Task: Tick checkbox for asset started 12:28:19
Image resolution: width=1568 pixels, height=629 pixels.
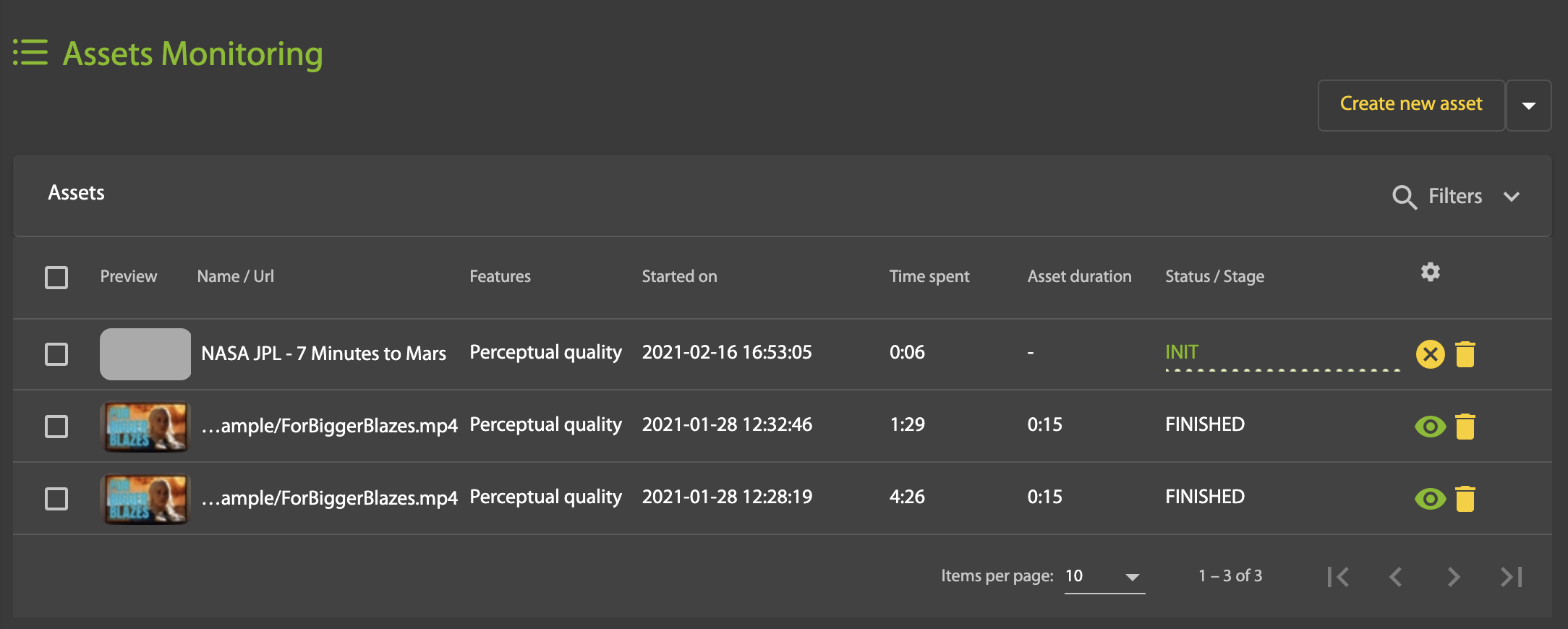Action: [56, 499]
